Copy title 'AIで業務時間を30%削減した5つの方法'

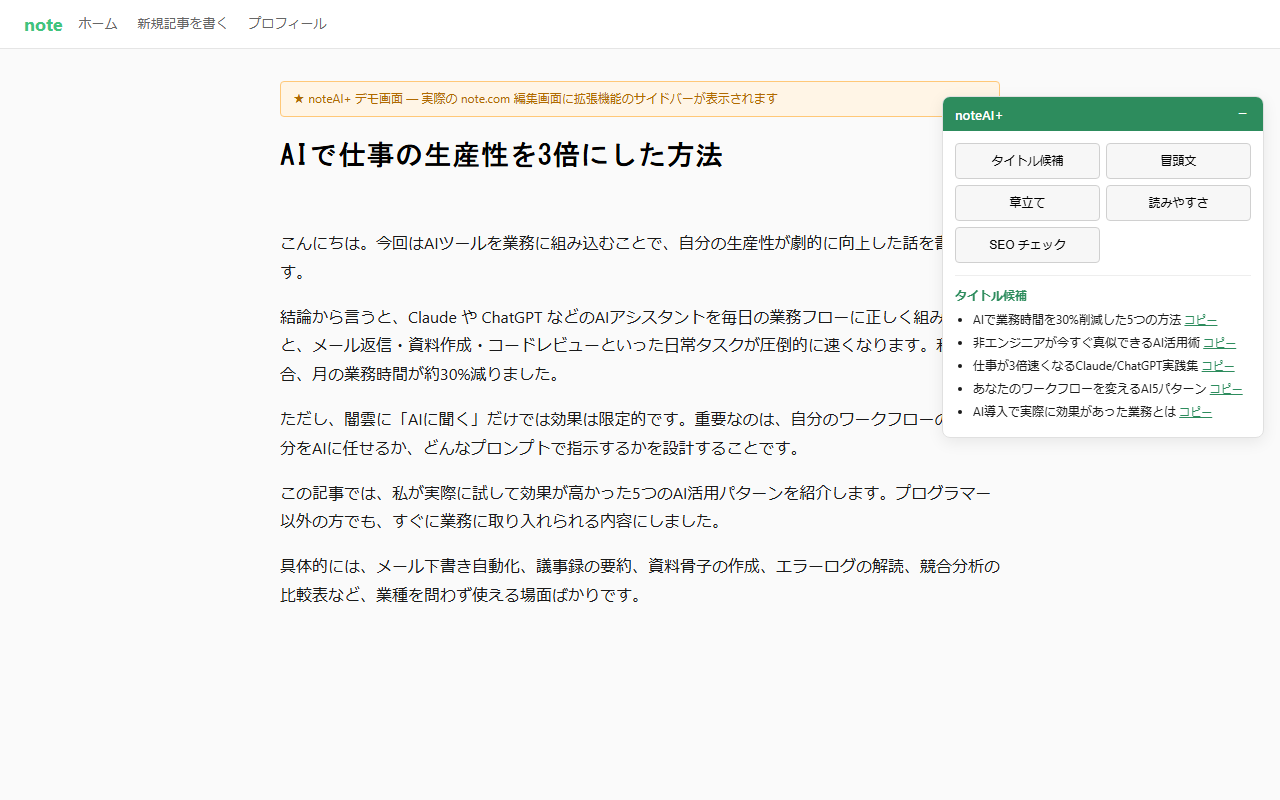(x=1201, y=320)
